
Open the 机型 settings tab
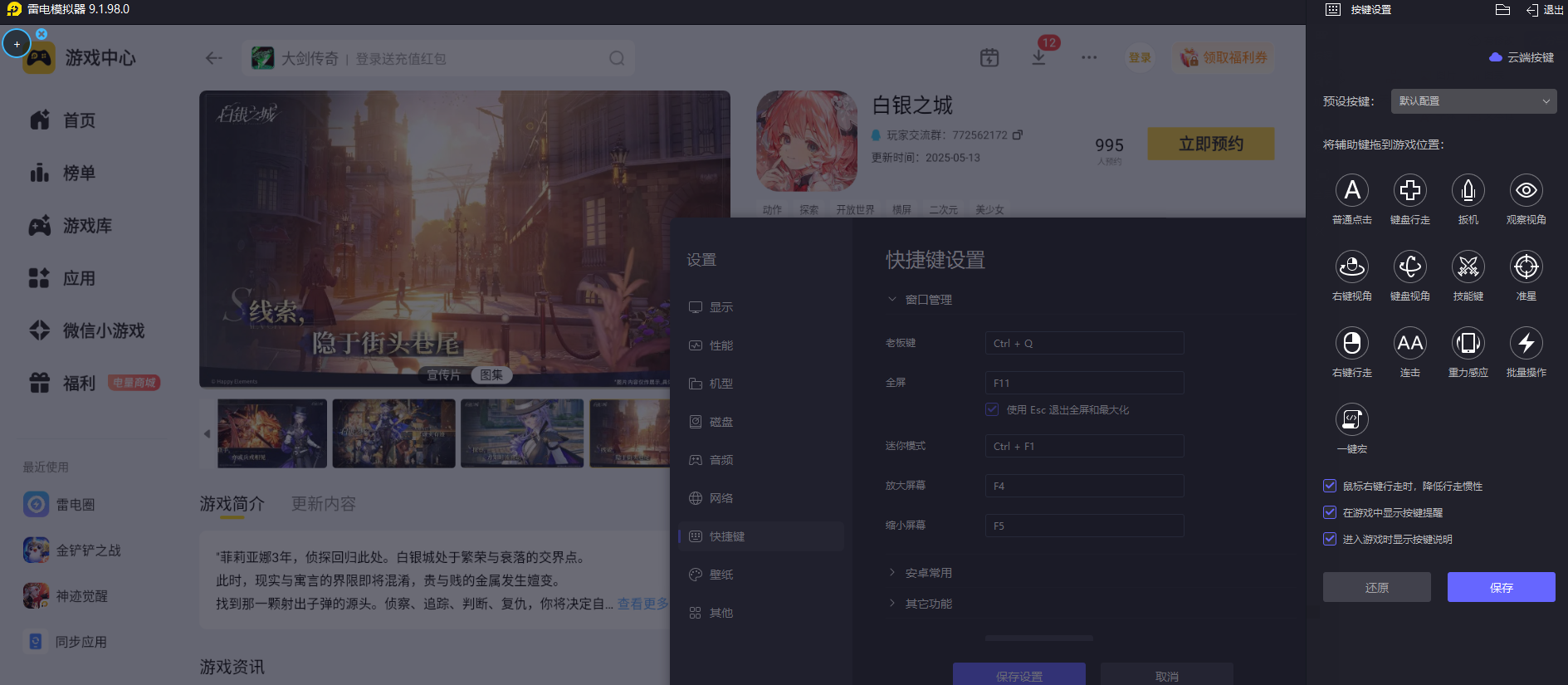pos(761,384)
